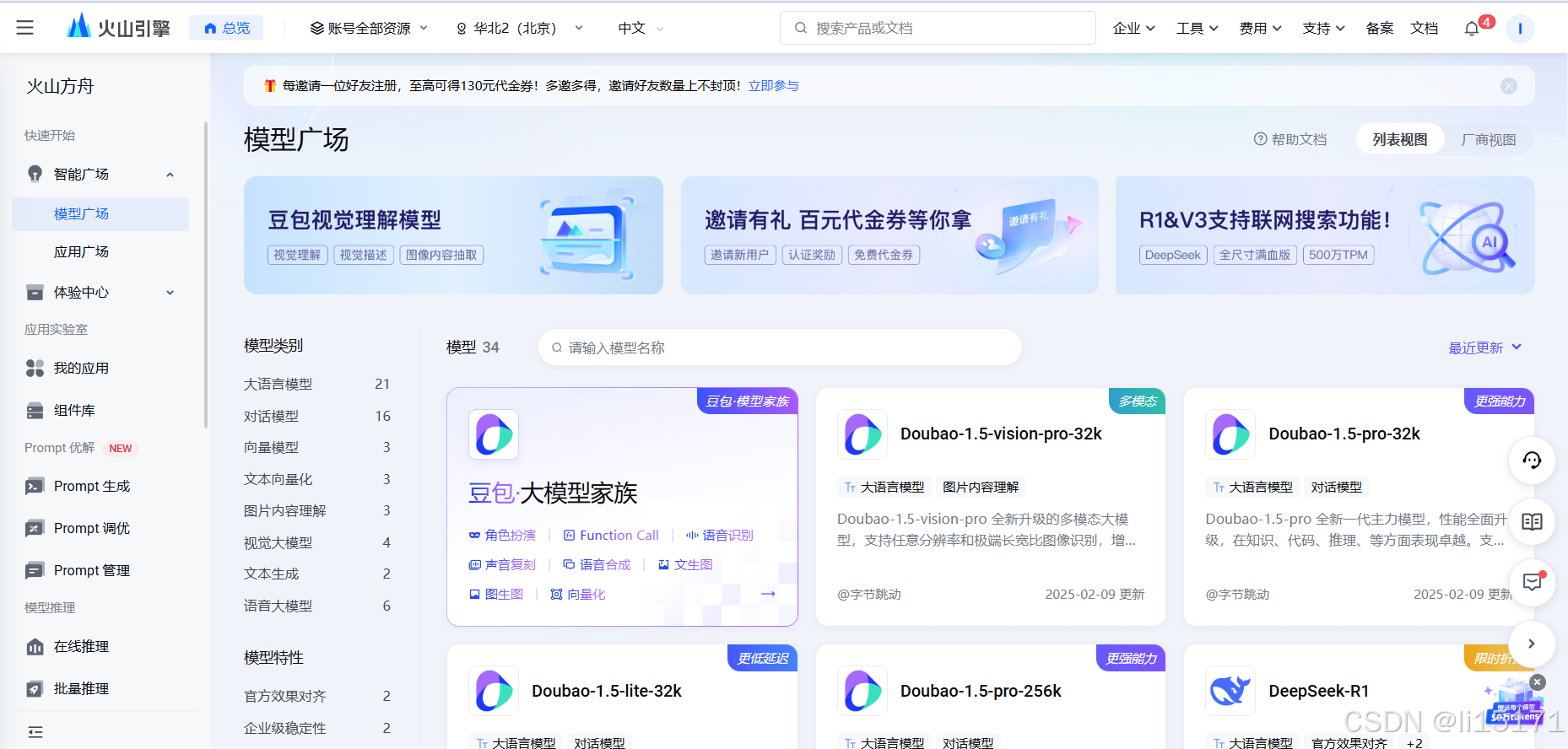
Task: Collapse the sidebar with bottom icon
Action: coord(35,732)
